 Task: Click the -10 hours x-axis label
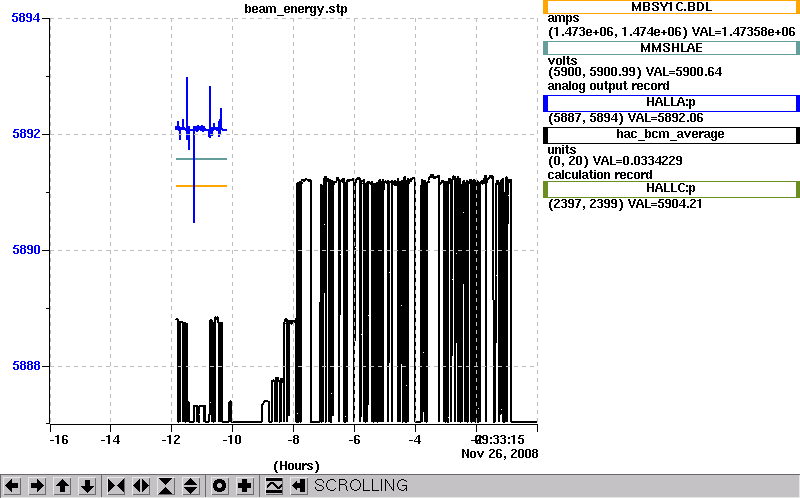(x=232, y=440)
